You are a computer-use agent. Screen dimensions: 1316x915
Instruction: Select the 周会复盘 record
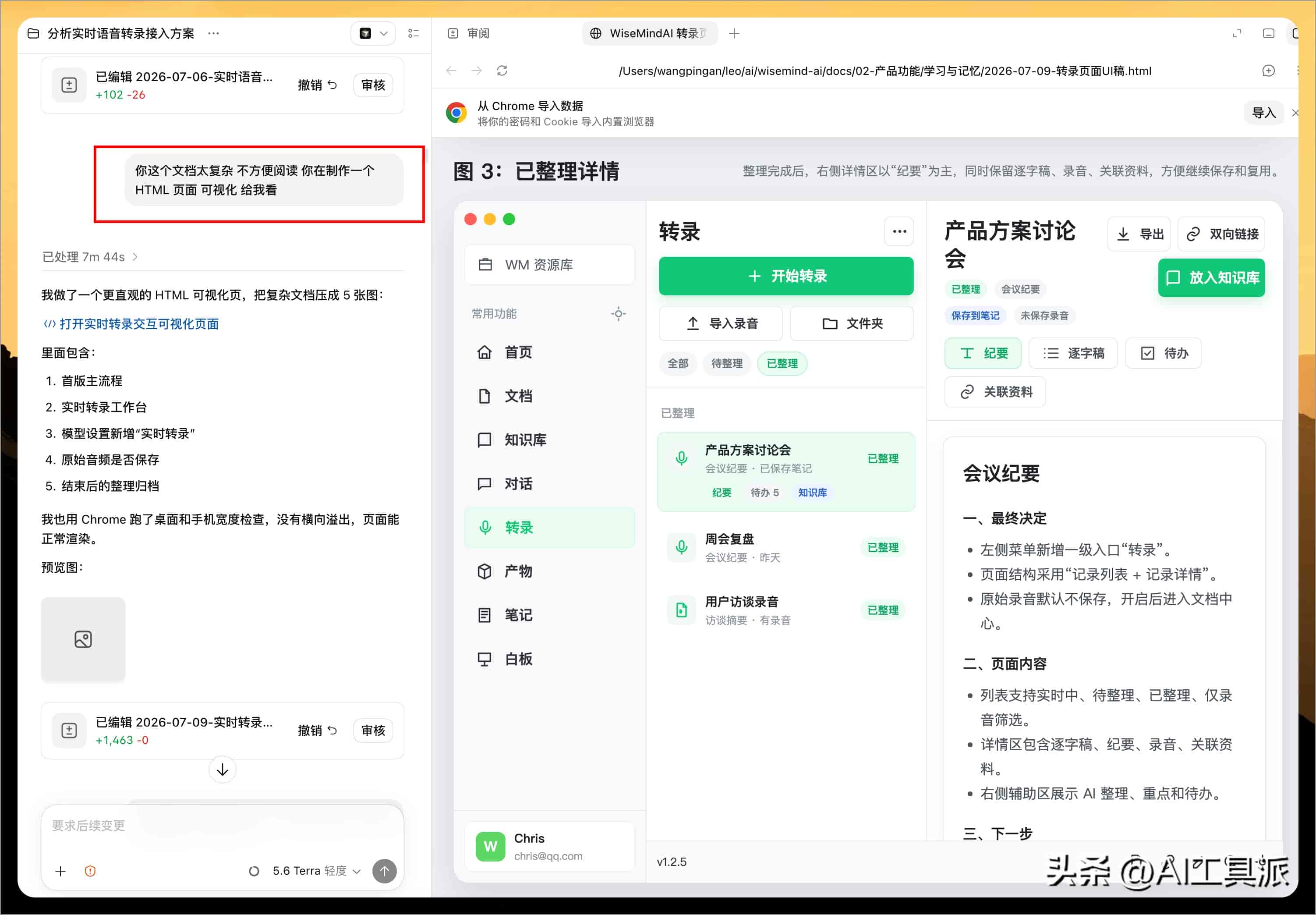click(x=786, y=547)
